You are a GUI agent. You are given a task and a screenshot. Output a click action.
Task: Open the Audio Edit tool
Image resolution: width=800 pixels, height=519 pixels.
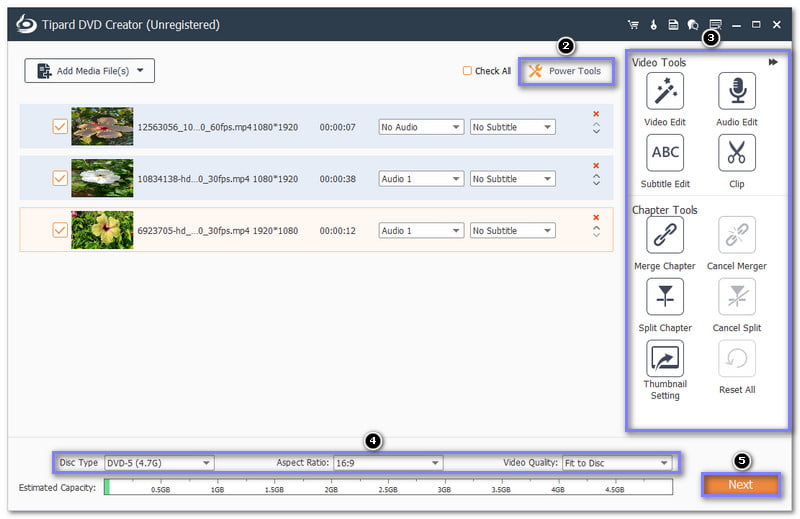(x=737, y=91)
